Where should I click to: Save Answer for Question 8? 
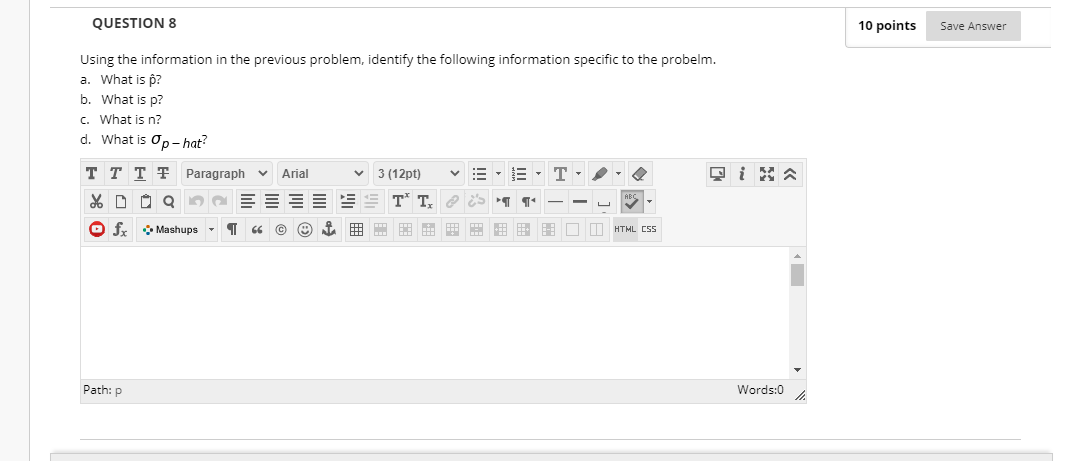click(x=973, y=26)
